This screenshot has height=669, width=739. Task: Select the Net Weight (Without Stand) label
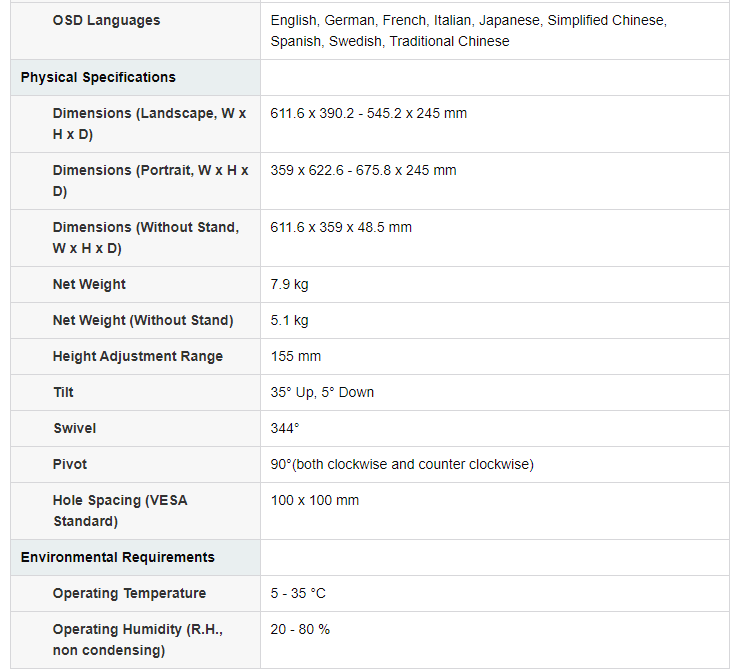click(143, 321)
